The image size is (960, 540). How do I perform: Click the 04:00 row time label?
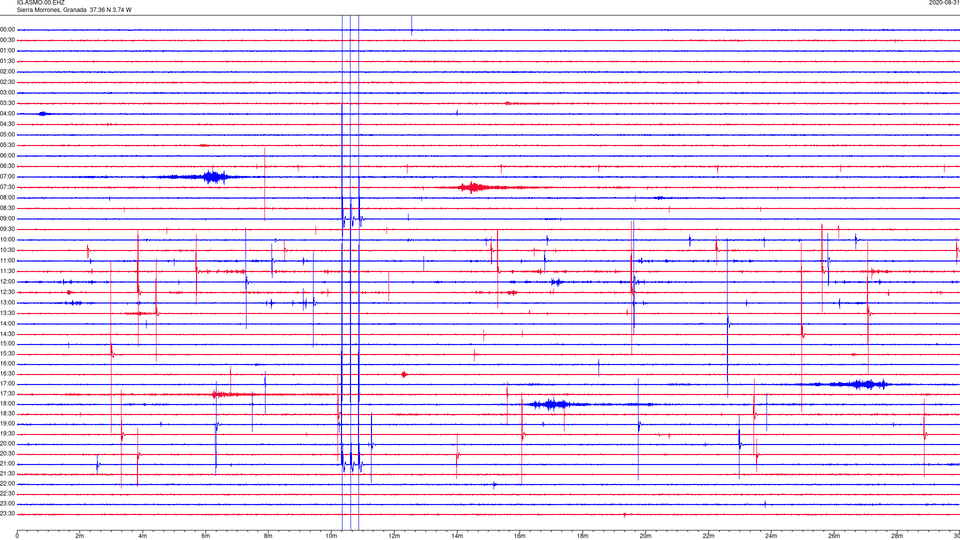[x=7, y=114]
